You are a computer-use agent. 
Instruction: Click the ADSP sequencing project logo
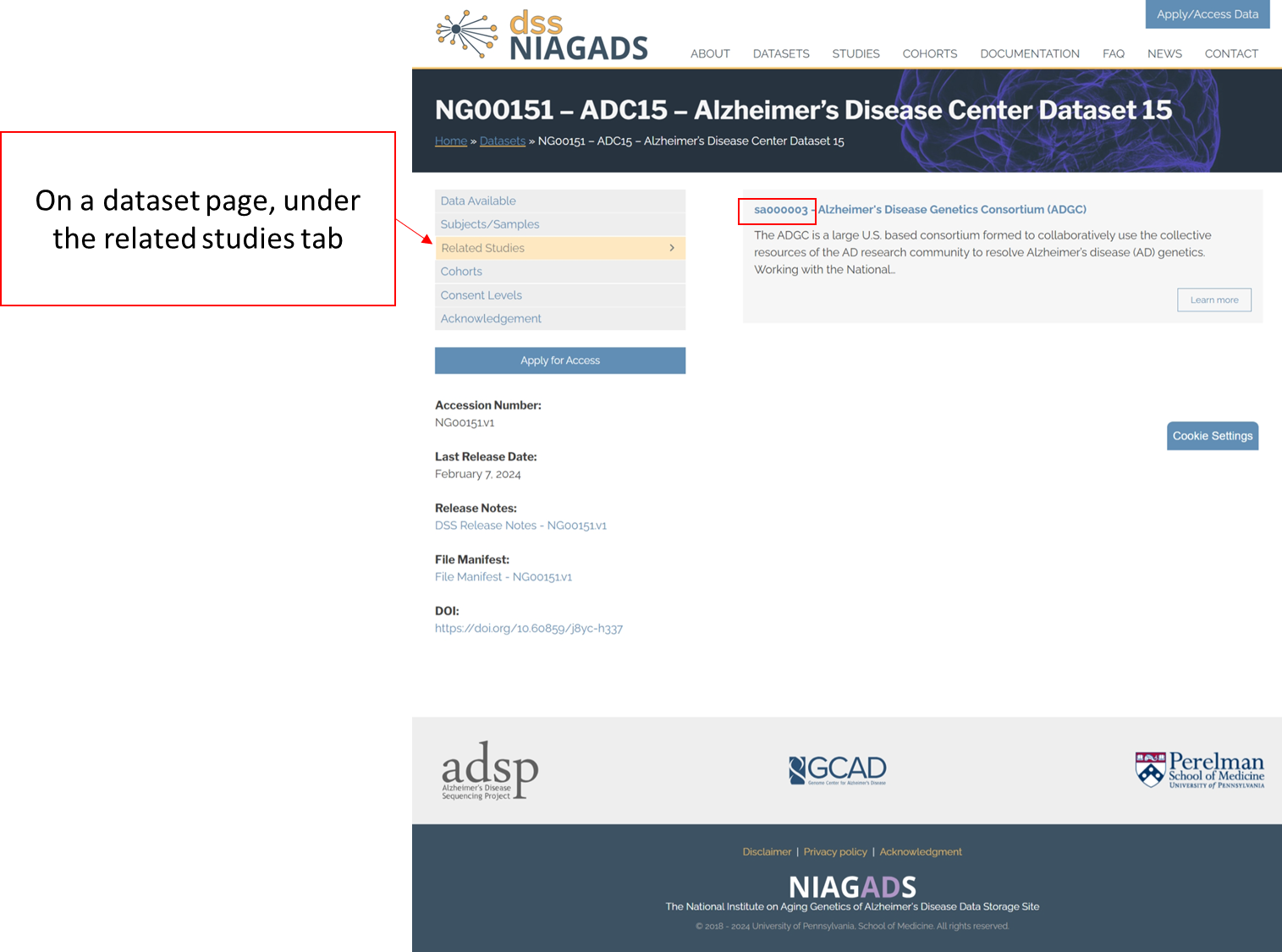pyautogui.click(x=490, y=770)
